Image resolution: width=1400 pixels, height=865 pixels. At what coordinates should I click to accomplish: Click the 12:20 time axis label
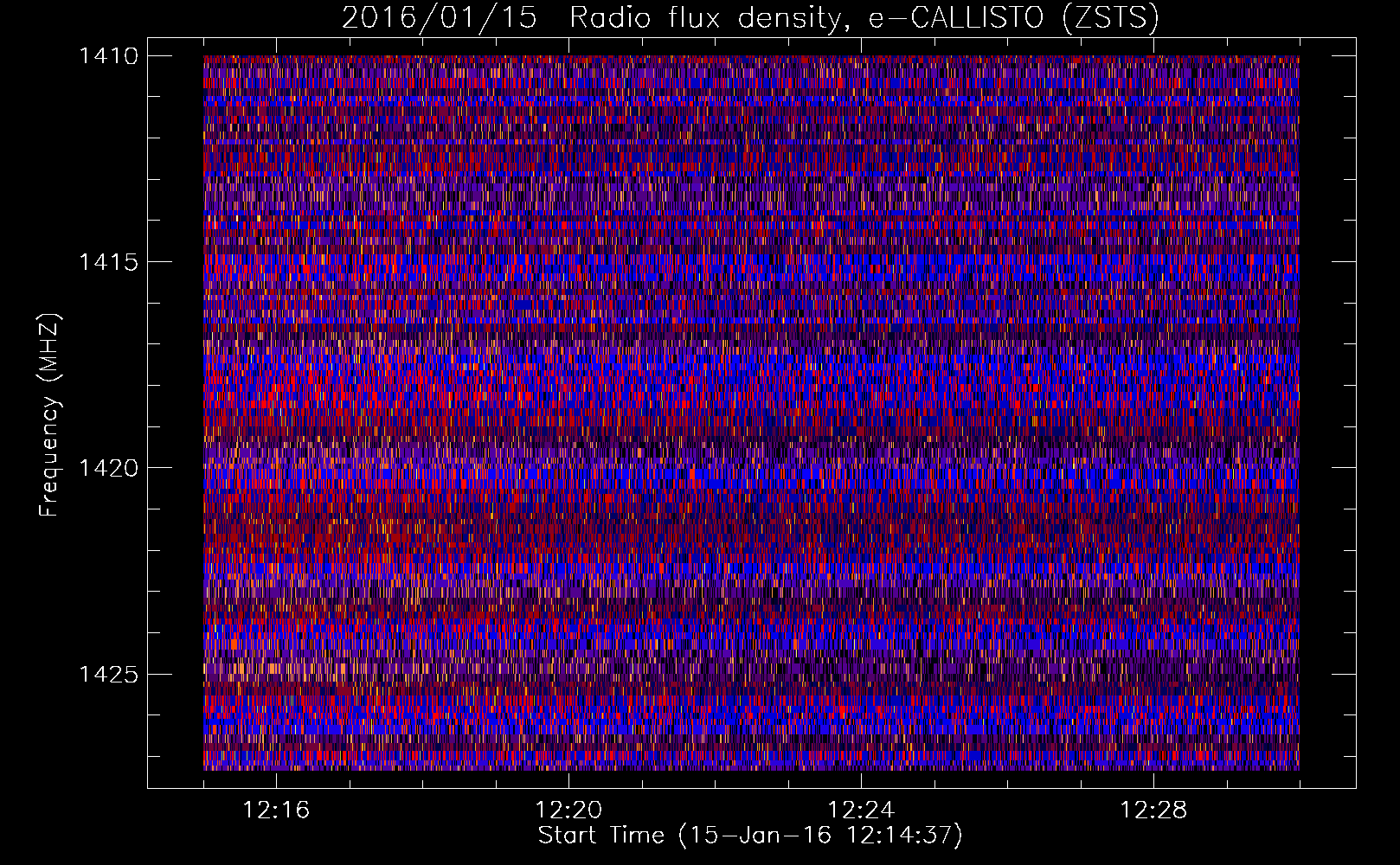tap(568, 811)
